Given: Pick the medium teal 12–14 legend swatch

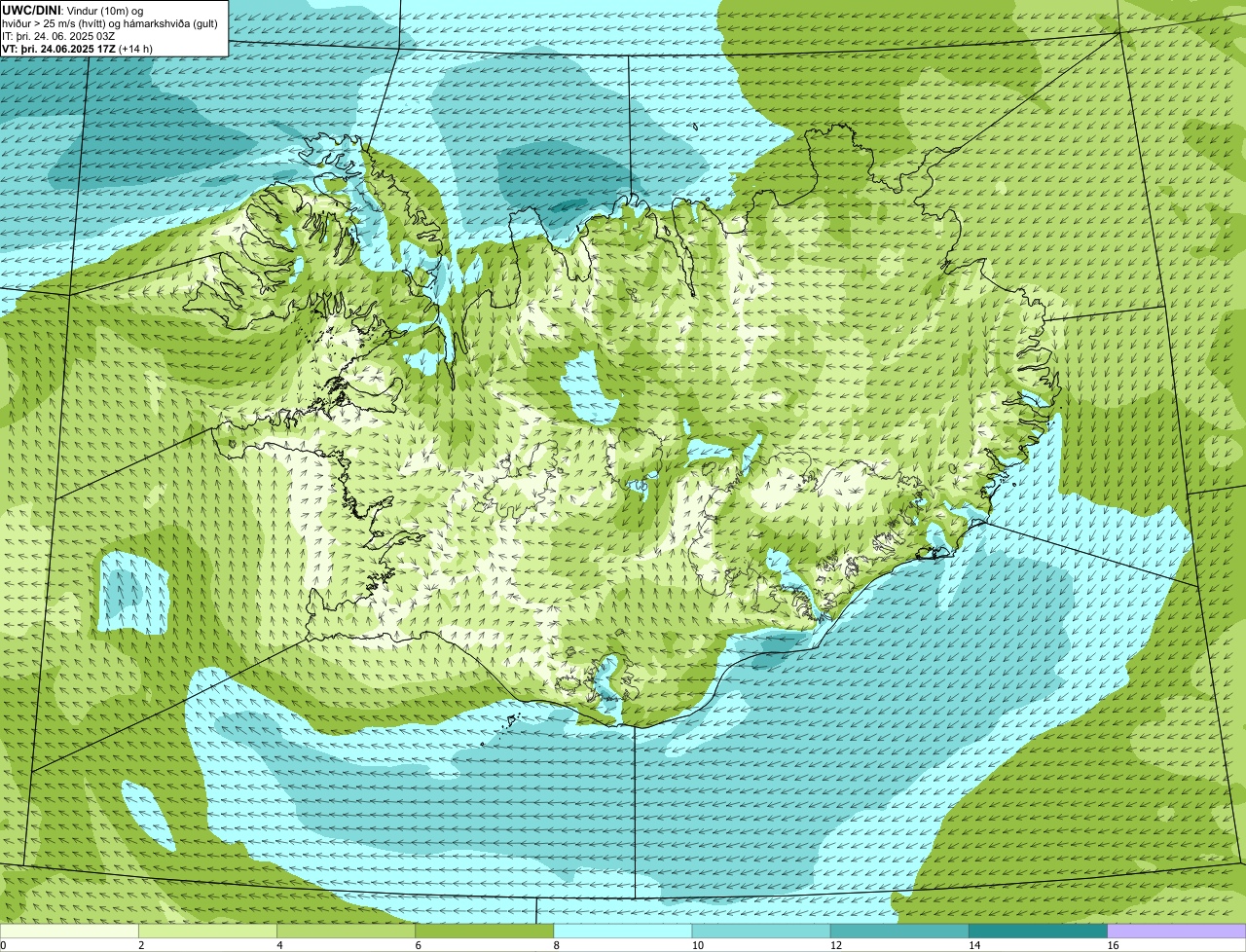Looking at the screenshot, I should pyautogui.click(x=899, y=932).
